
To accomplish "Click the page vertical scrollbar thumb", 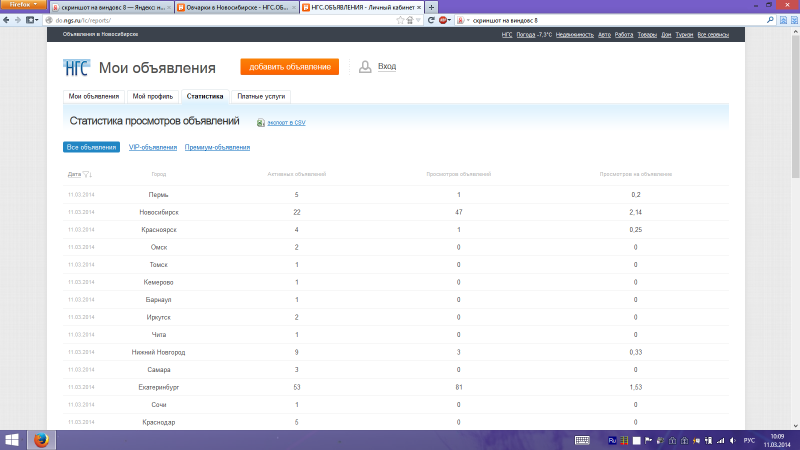I will point(795,107).
